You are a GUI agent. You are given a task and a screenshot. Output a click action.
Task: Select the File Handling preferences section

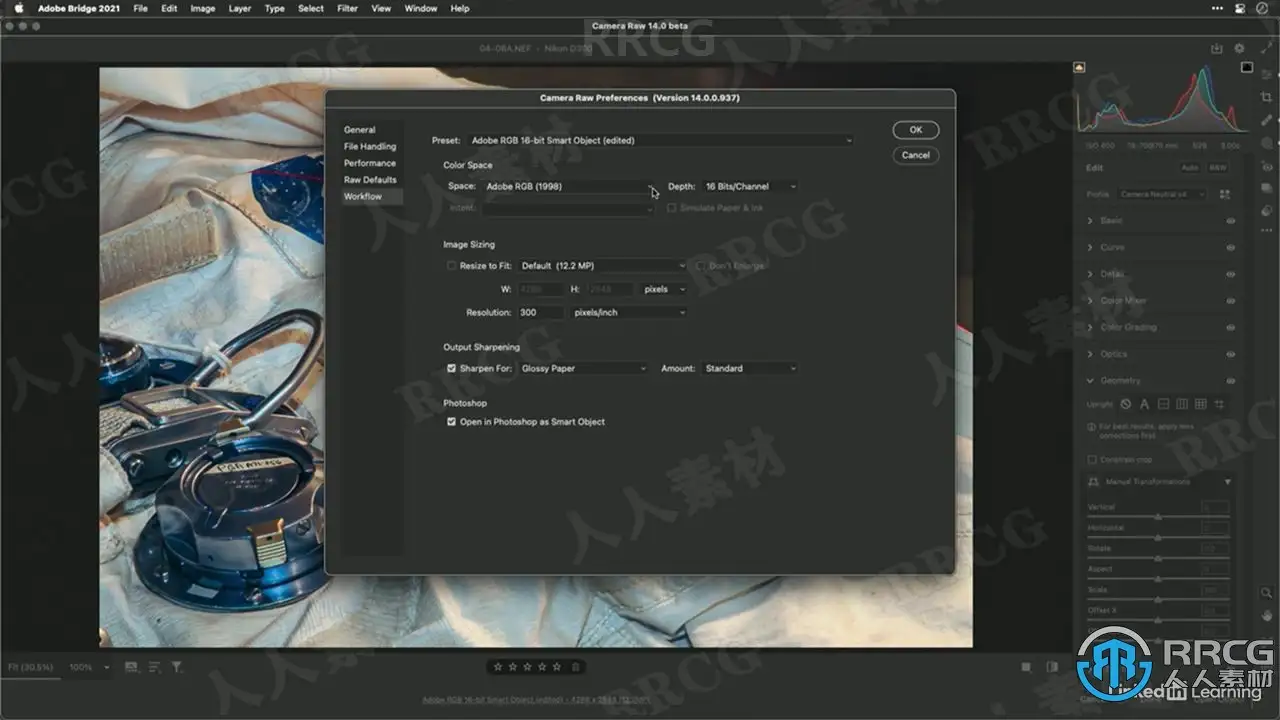tap(370, 146)
